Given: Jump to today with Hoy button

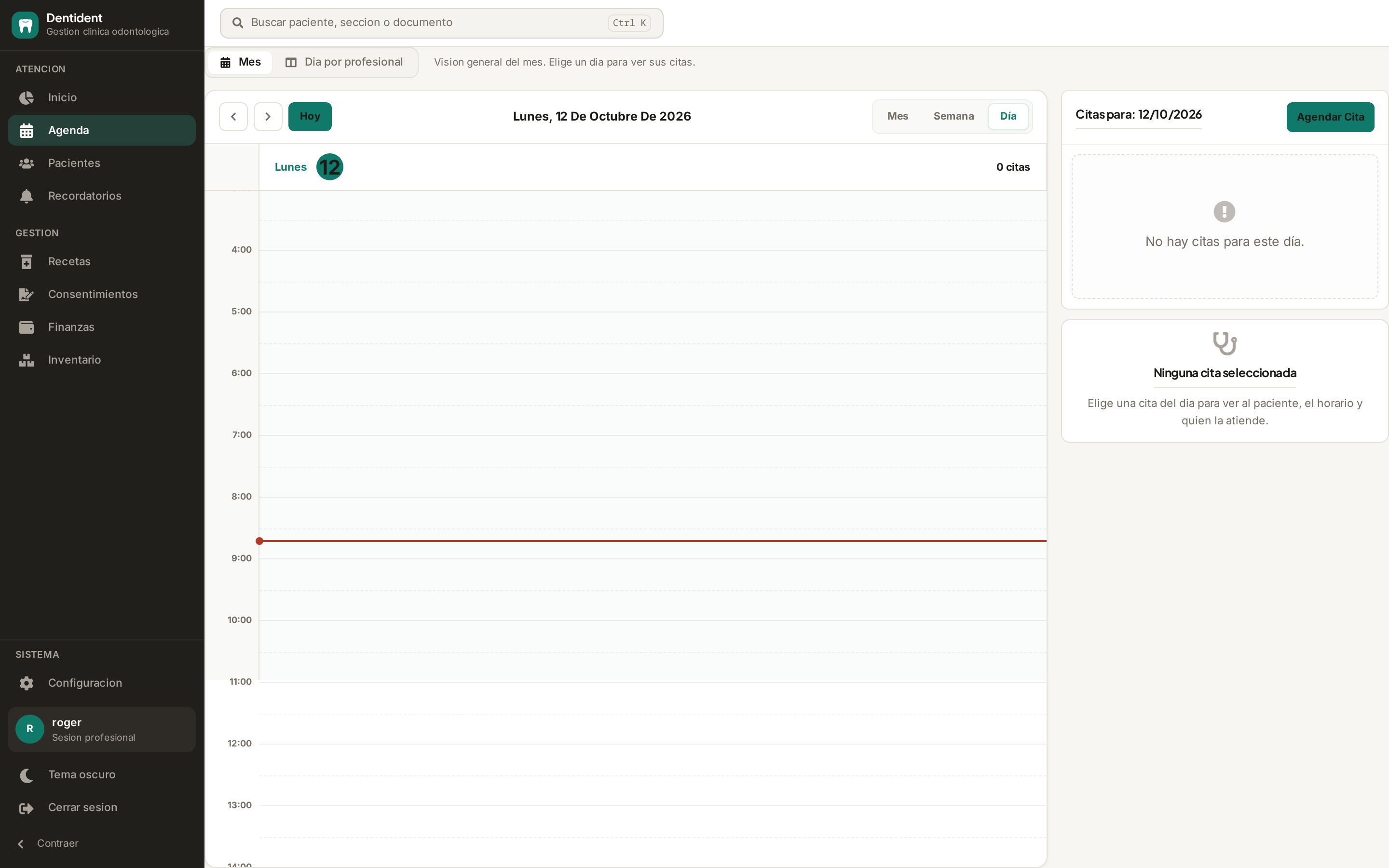Looking at the screenshot, I should coord(310,117).
